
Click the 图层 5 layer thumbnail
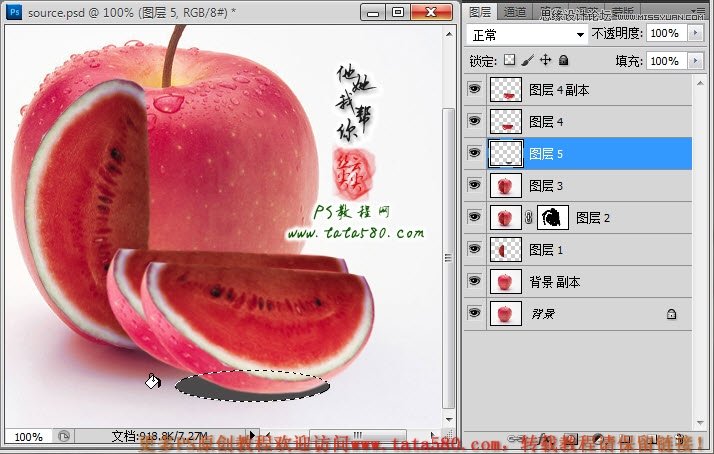point(505,153)
